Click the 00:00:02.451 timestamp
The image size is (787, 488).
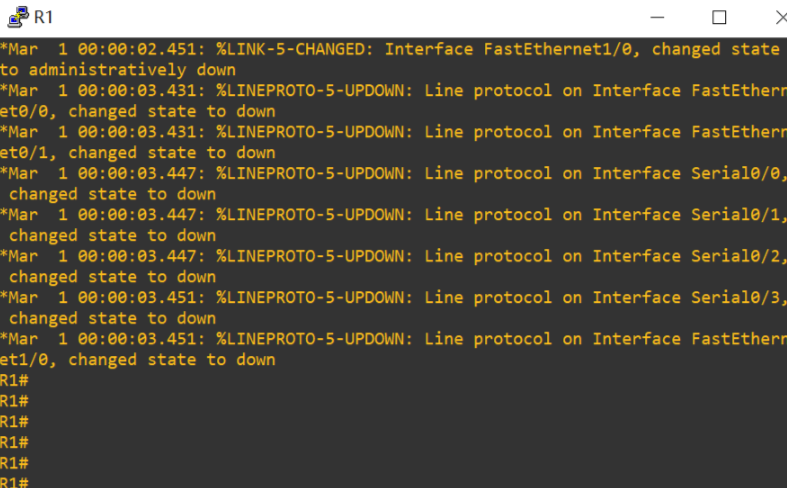pos(140,49)
